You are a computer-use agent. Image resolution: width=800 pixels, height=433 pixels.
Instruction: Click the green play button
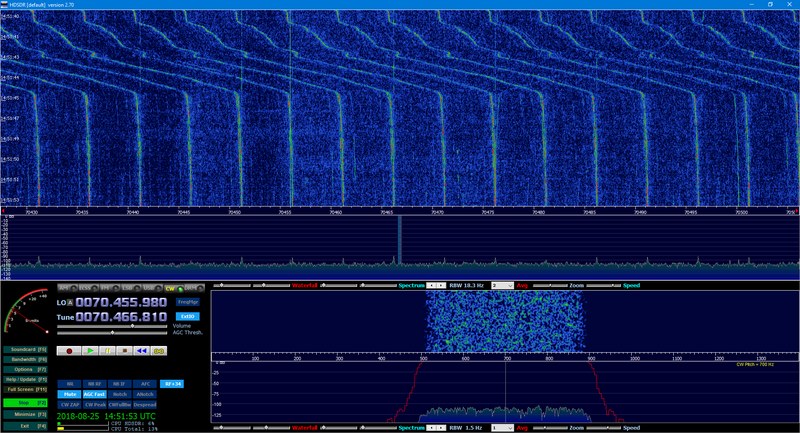90,351
